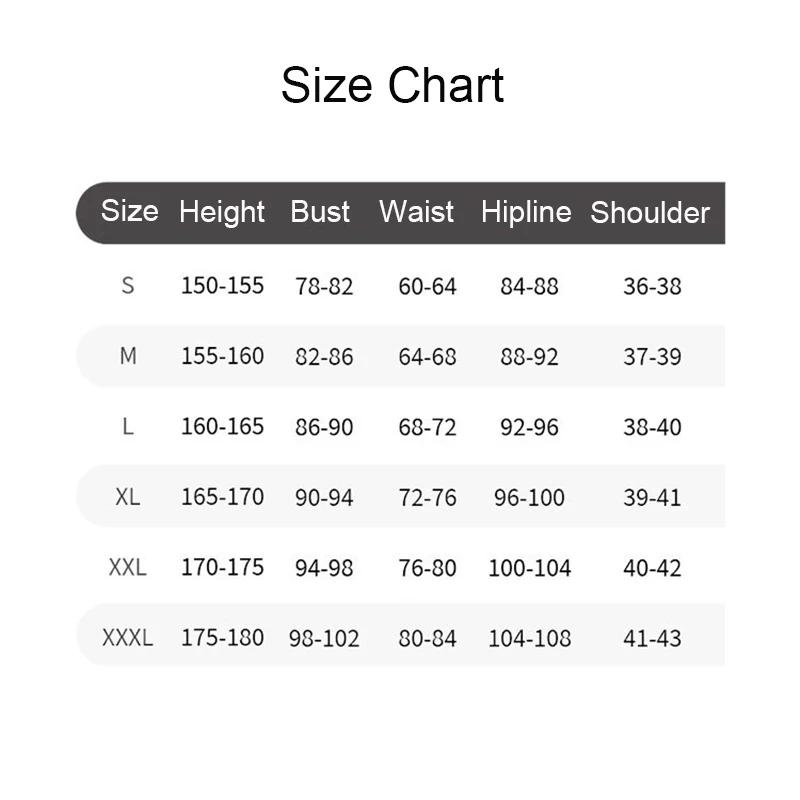800x800 pixels.
Task: Click the Shoulder column header
Action: (650, 213)
